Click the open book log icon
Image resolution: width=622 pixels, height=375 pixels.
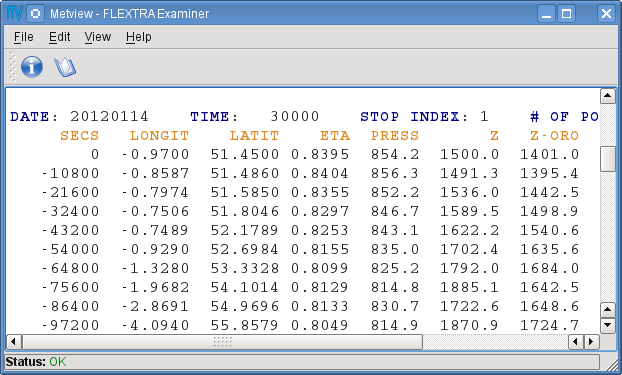coord(65,67)
